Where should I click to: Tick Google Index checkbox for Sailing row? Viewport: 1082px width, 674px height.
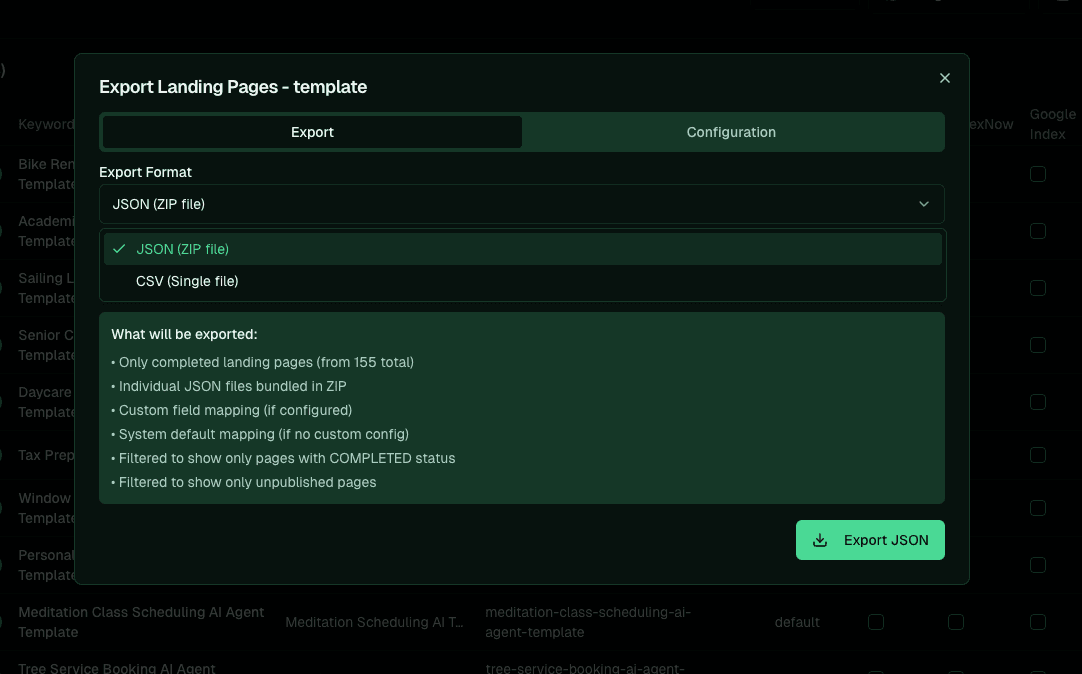(x=1038, y=288)
